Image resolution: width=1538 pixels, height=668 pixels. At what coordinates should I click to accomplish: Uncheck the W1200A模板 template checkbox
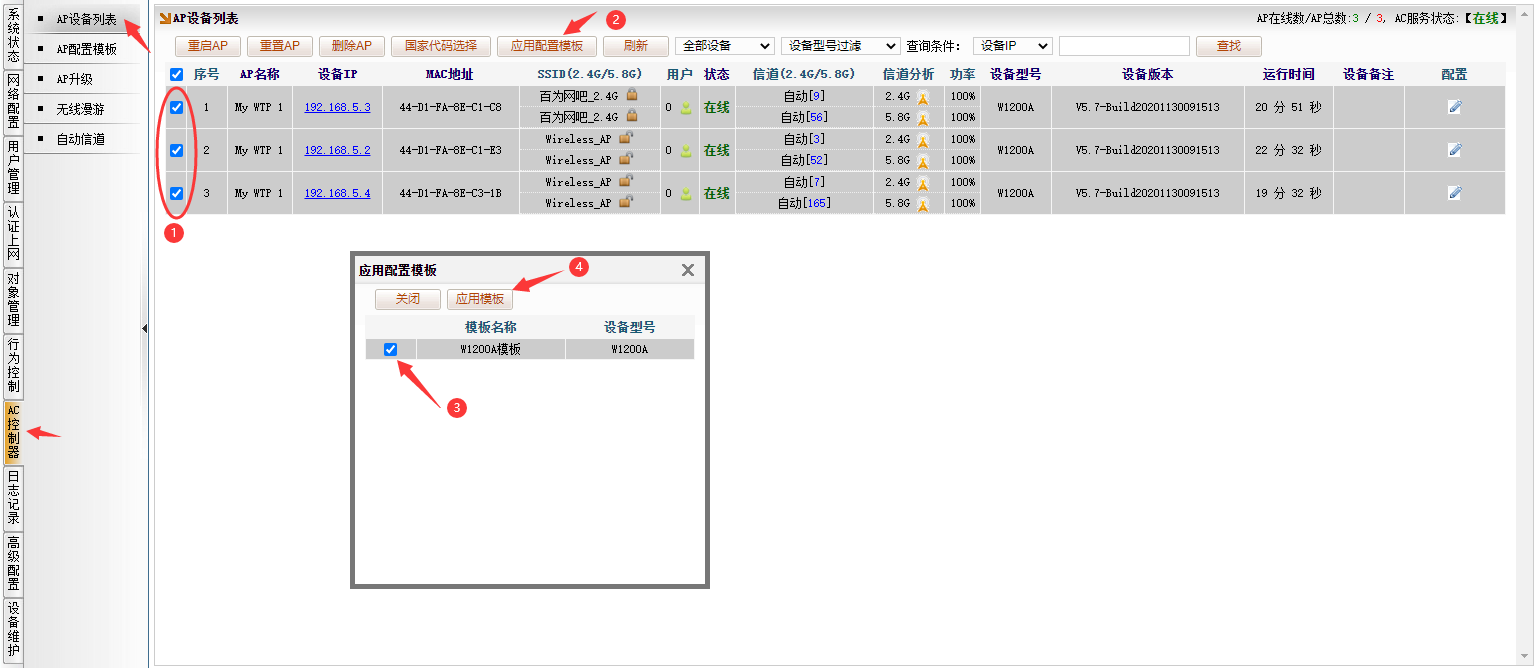[391, 349]
